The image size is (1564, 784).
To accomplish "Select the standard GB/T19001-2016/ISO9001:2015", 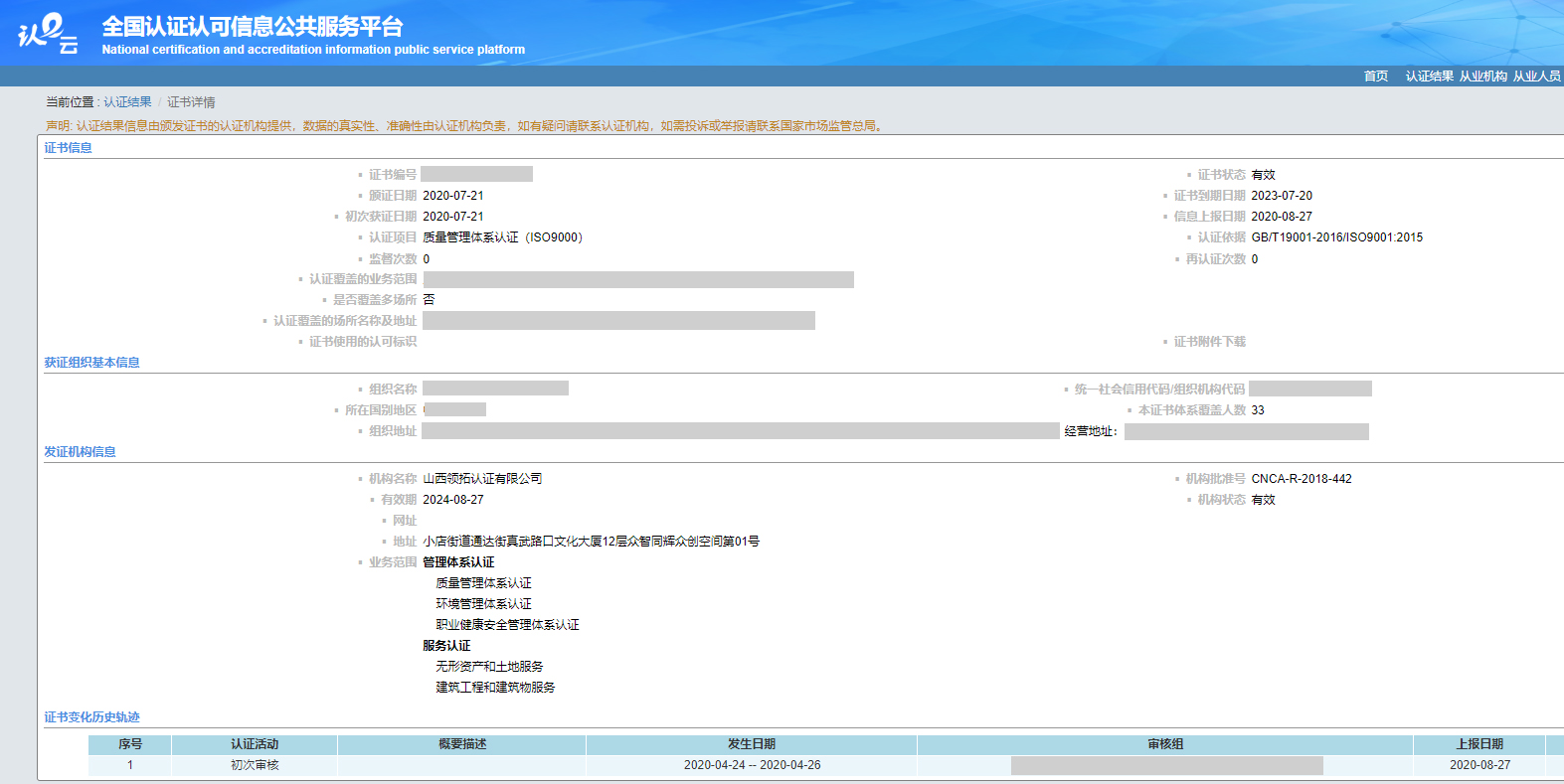I will 1337,237.
